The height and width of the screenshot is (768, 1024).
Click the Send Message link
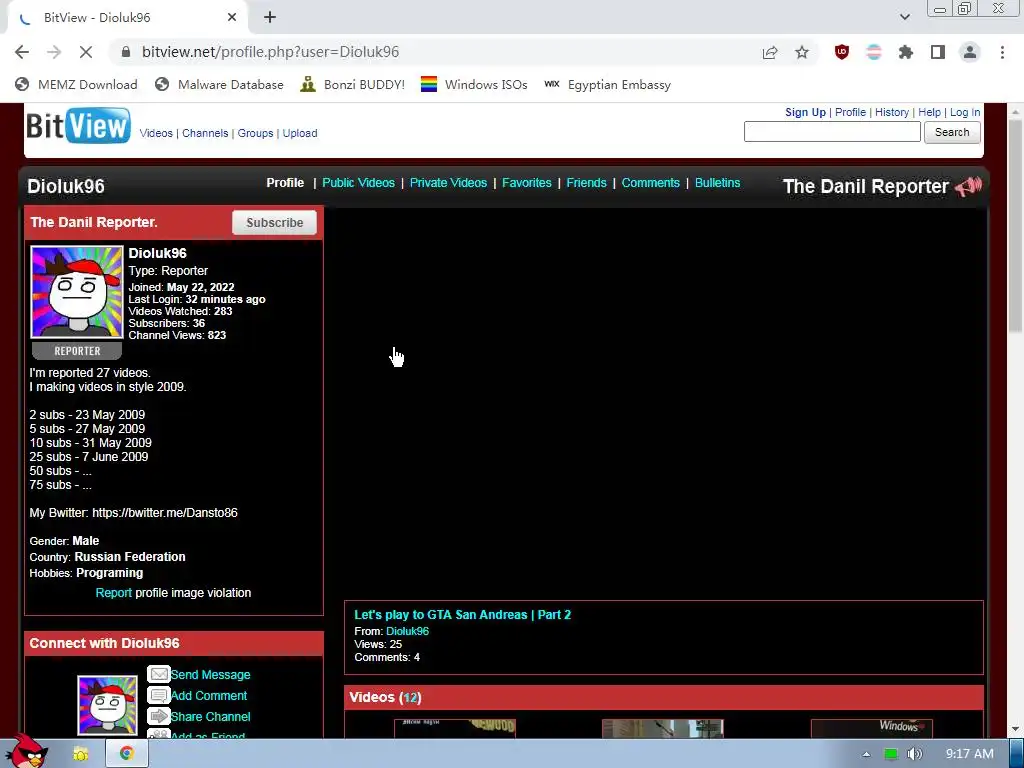pyautogui.click(x=210, y=675)
